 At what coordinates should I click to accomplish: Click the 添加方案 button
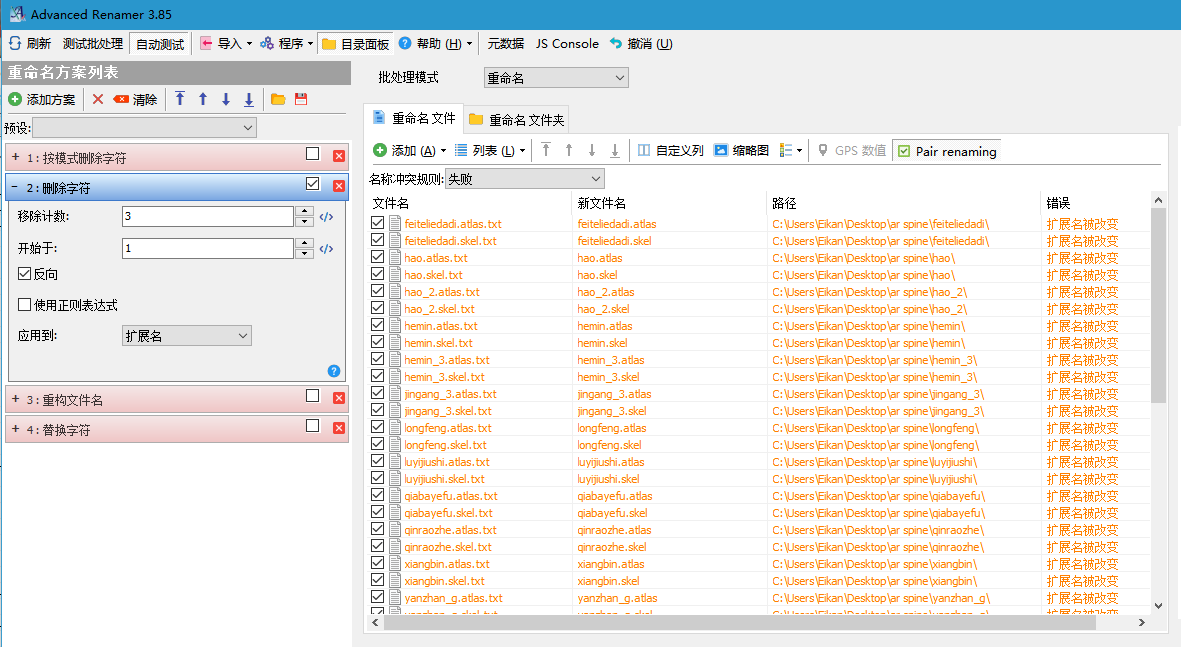(42, 99)
